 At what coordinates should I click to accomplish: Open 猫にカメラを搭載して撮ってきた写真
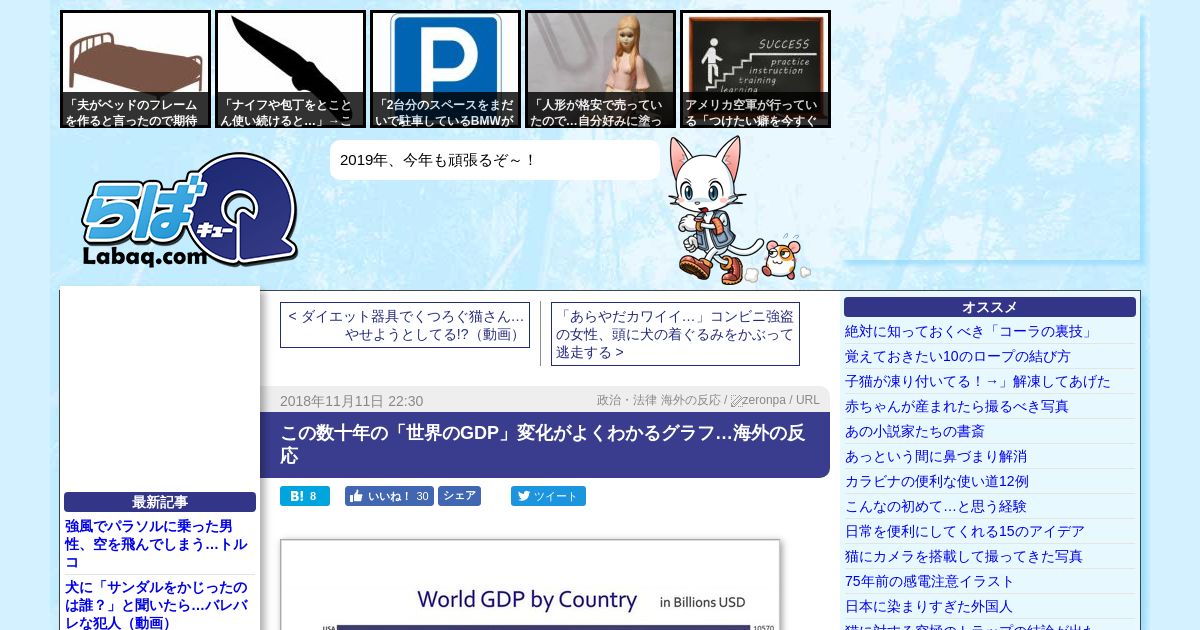point(963,556)
